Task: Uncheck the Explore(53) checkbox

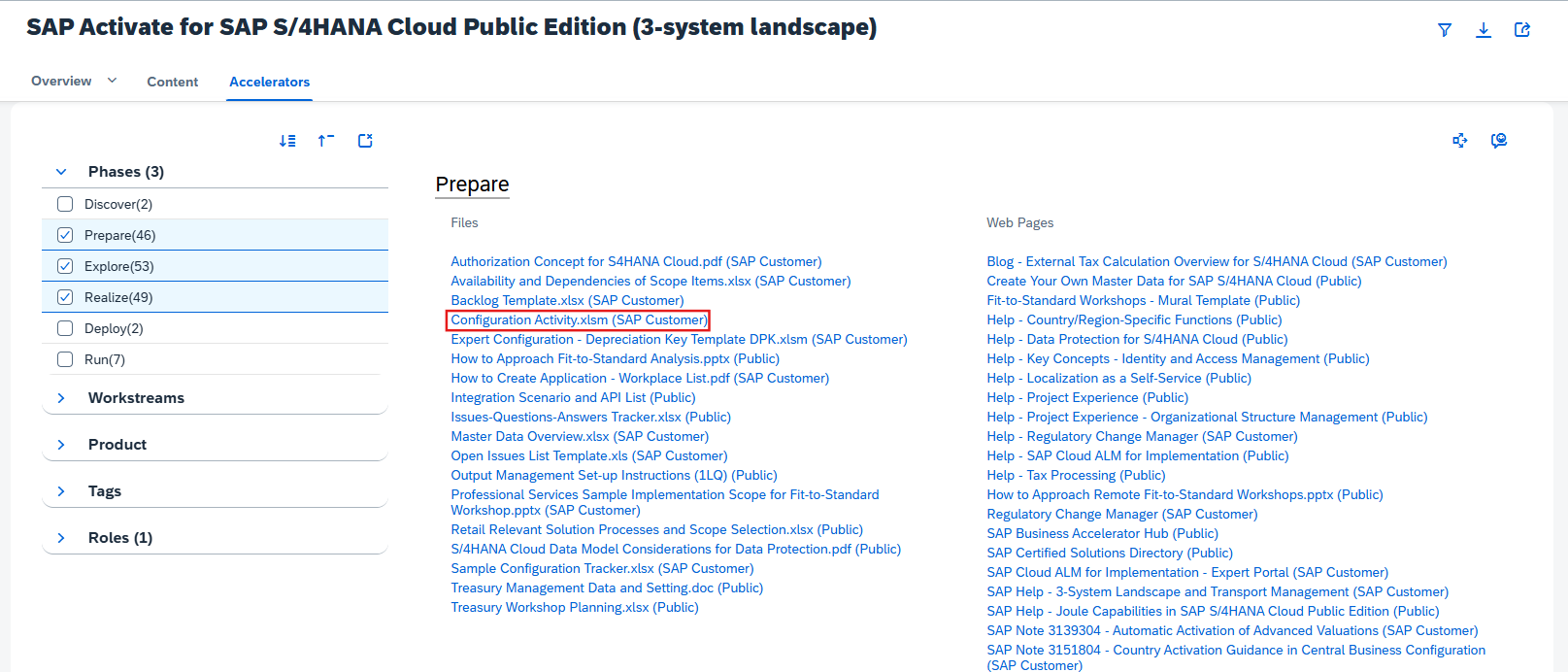Action: (x=65, y=266)
